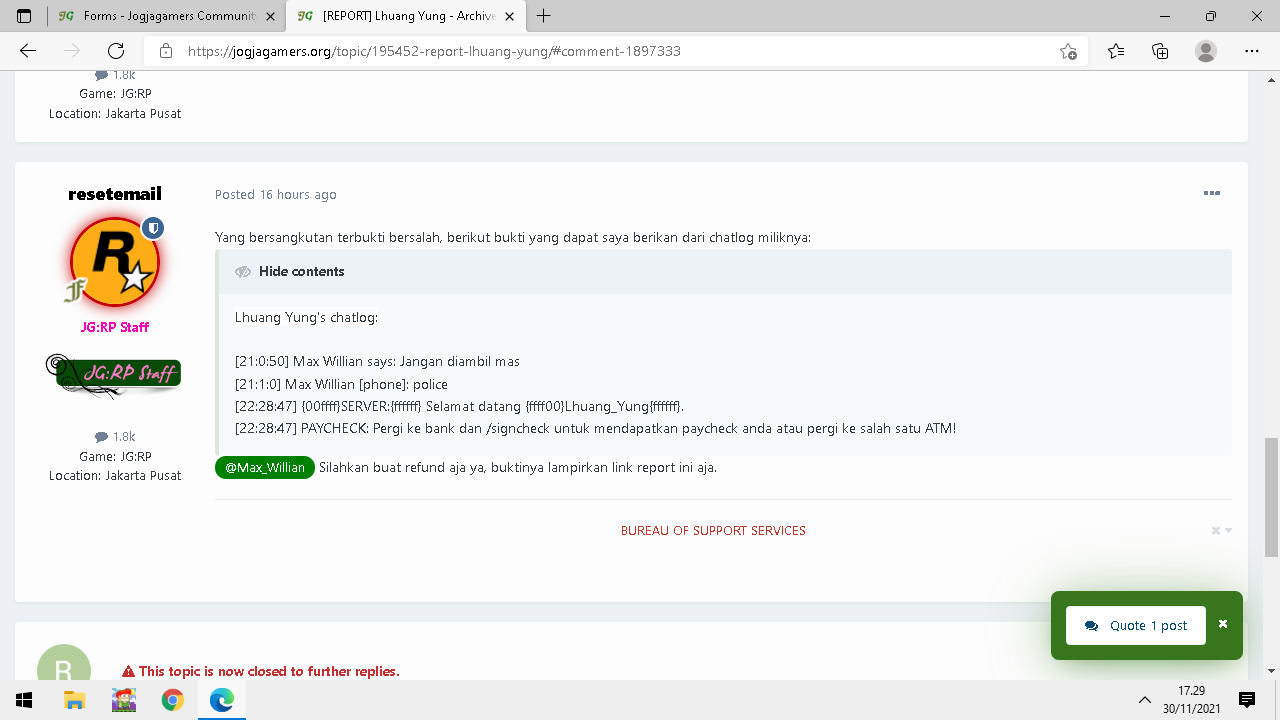Image resolution: width=1280 pixels, height=720 pixels.
Task: Click the Lhuang Yung's chatlog line
Action: pos(306,318)
